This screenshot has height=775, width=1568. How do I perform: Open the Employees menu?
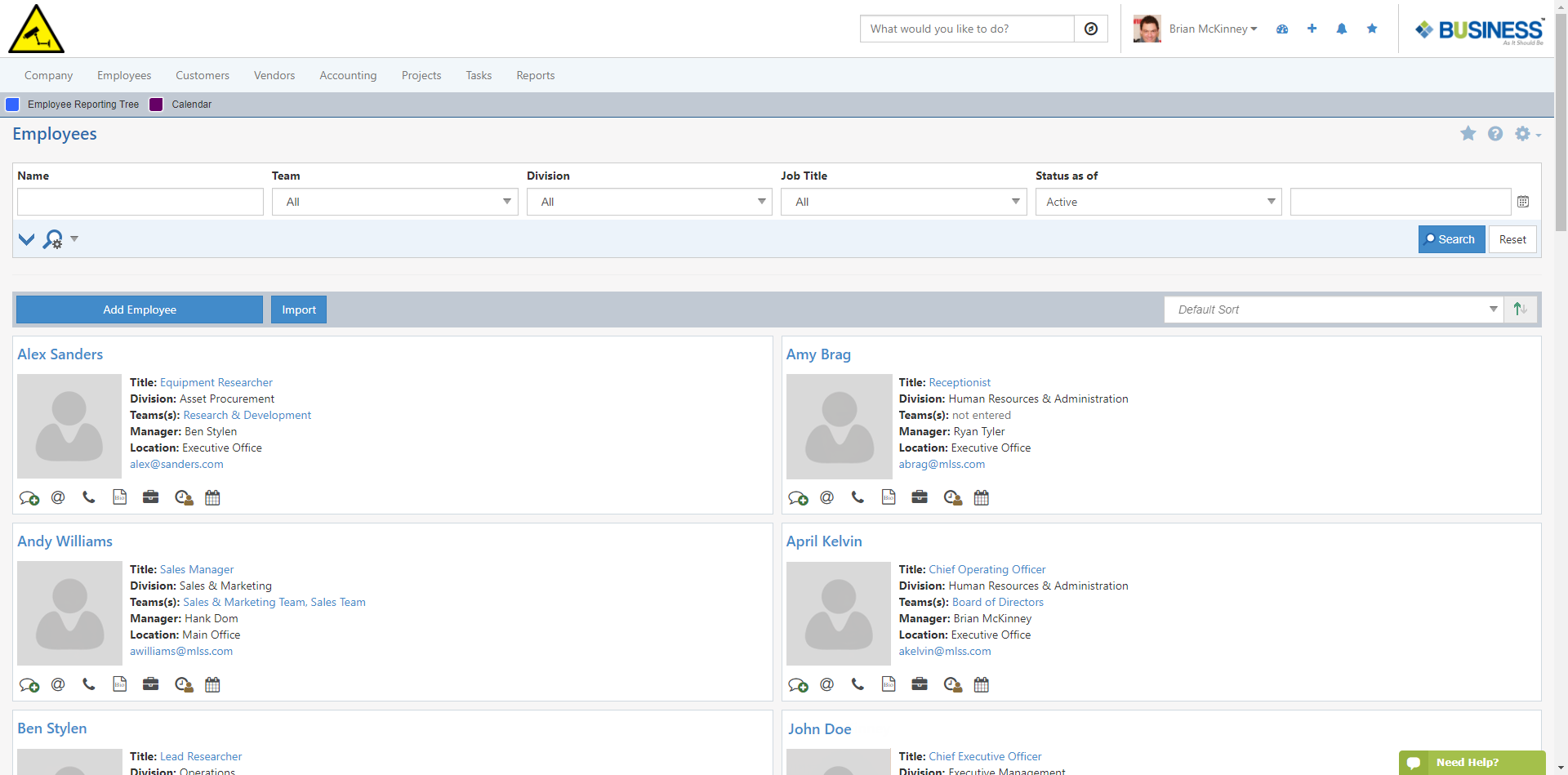pos(124,75)
